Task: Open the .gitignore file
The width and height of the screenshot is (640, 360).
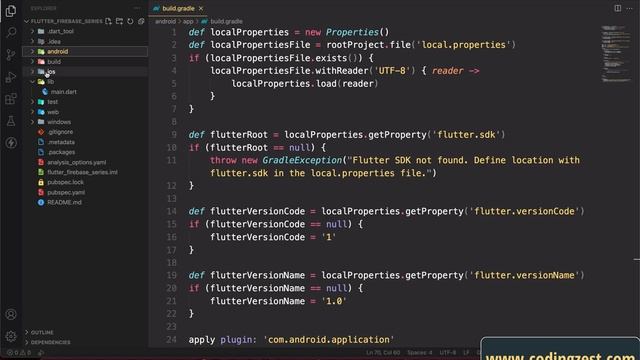Action: 60,132
